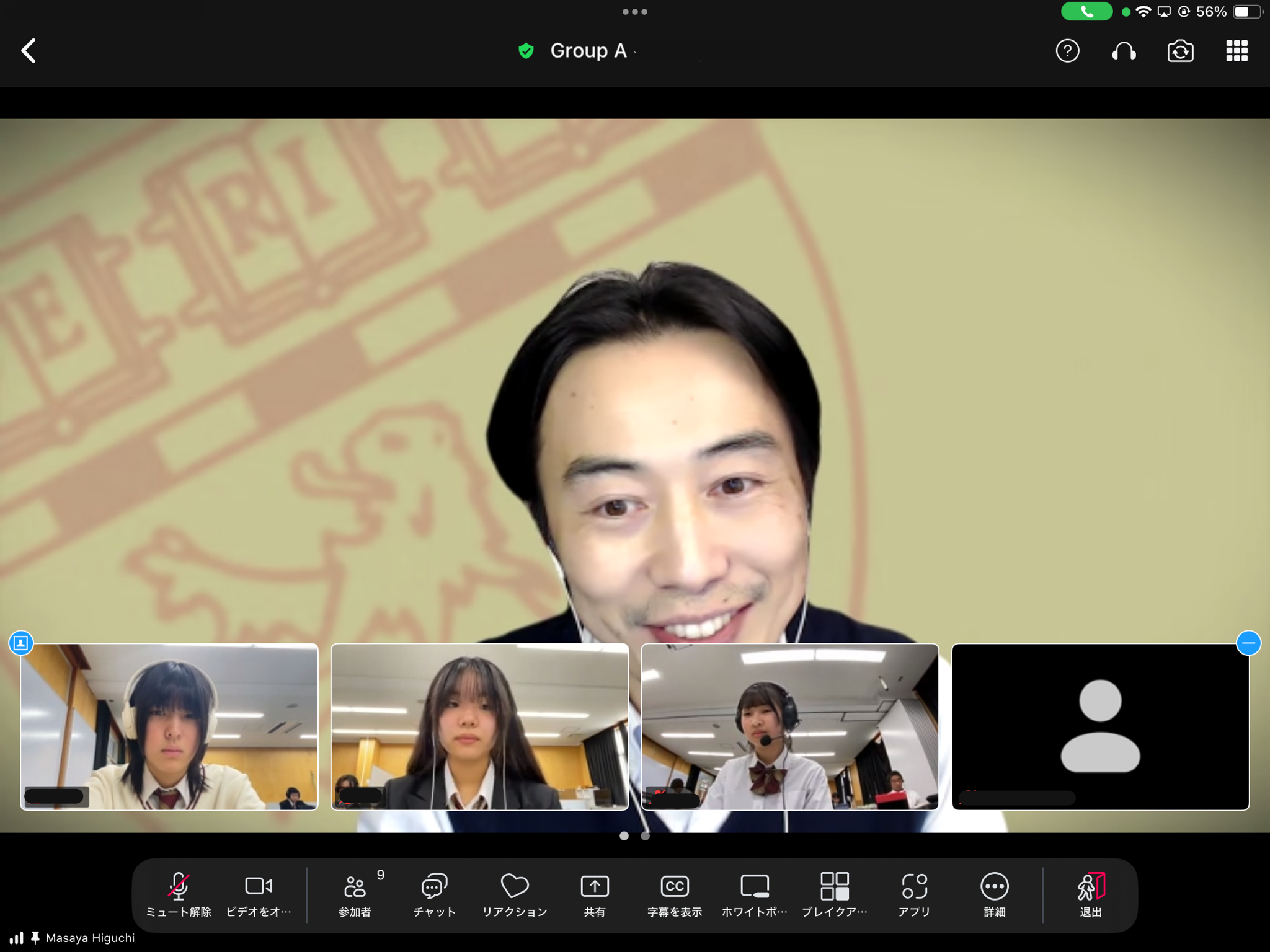
Task: Select the video-off participant thumbnail
Action: pos(1100,726)
